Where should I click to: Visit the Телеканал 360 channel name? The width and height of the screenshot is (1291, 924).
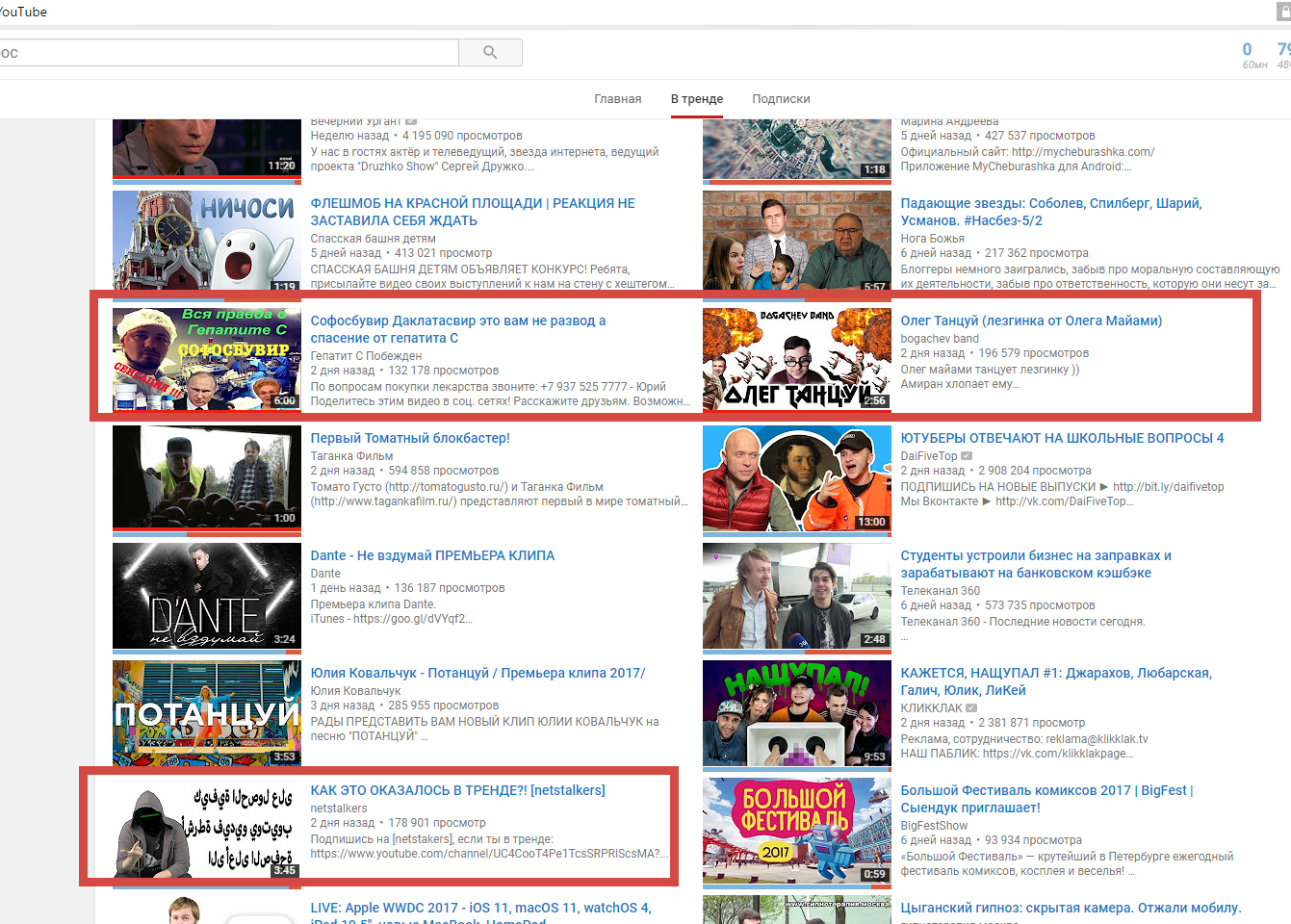click(x=940, y=591)
